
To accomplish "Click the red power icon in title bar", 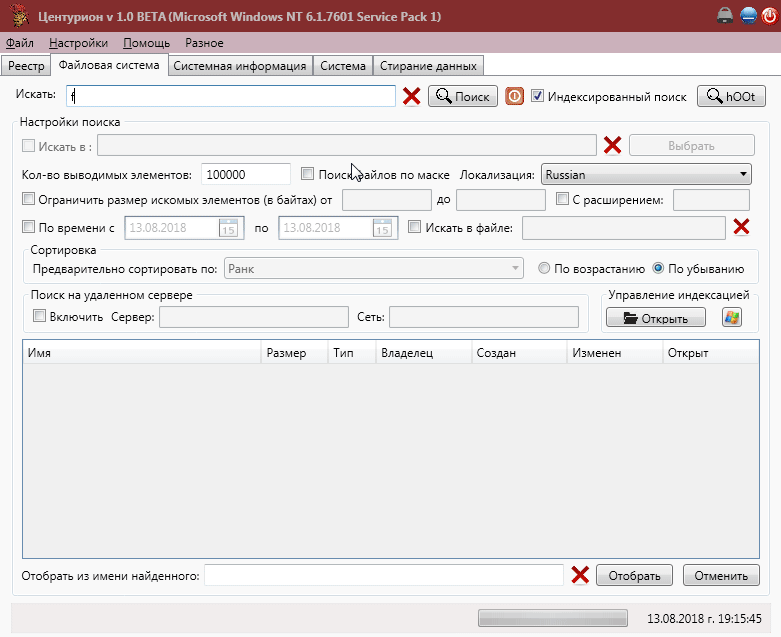I will point(770,16).
